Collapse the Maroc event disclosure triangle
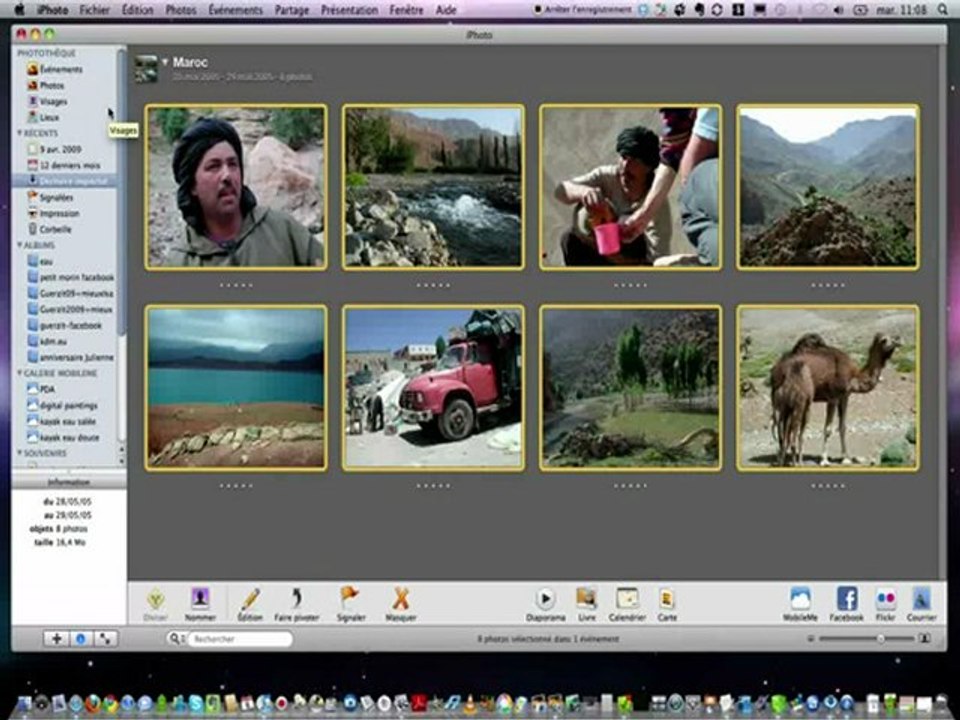The image size is (960, 720). [x=165, y=62]
